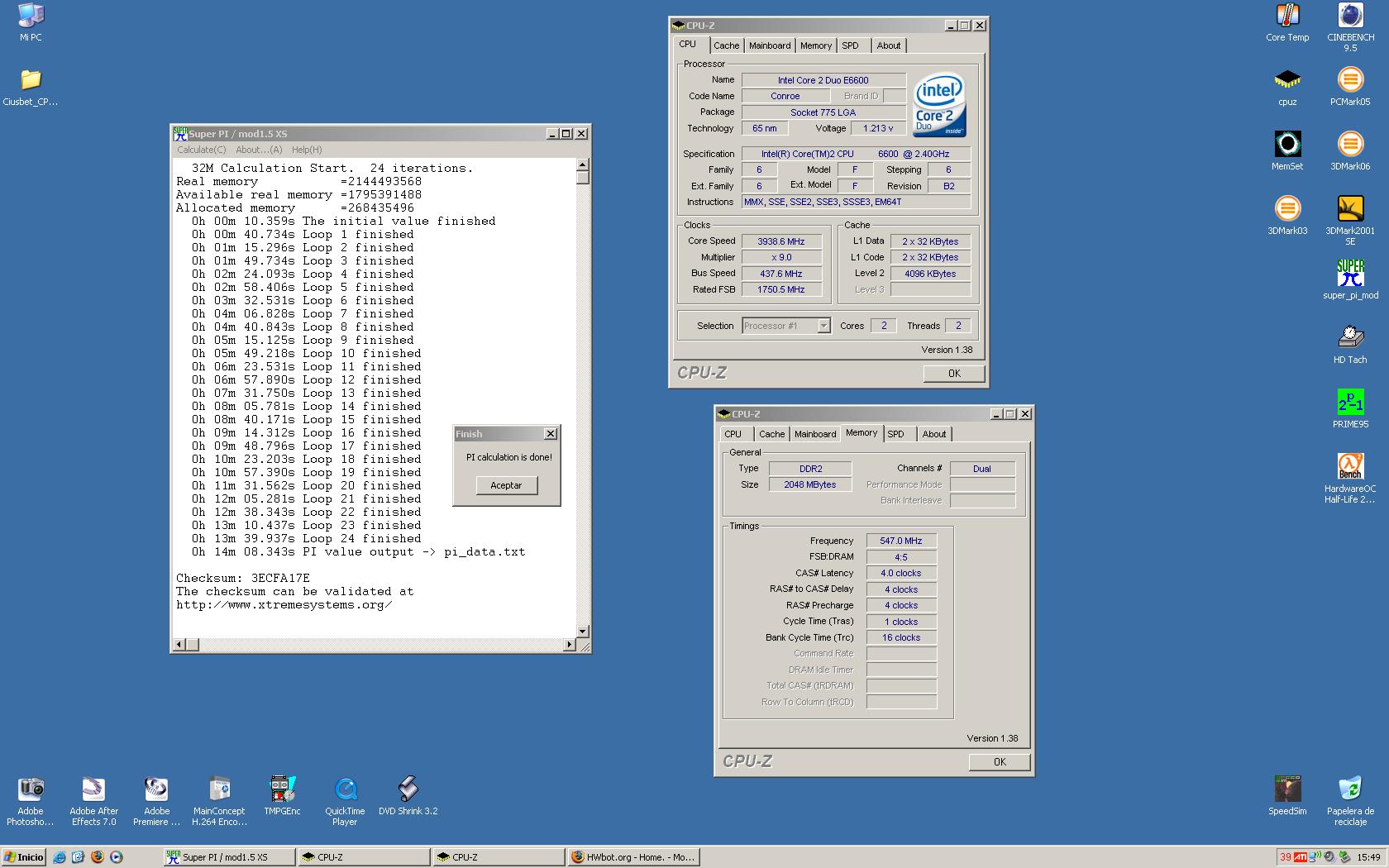Click Rated FSB 1750.5 MHz field
The height and width of the screenshot is (868, 1389).
coord(781,289)
